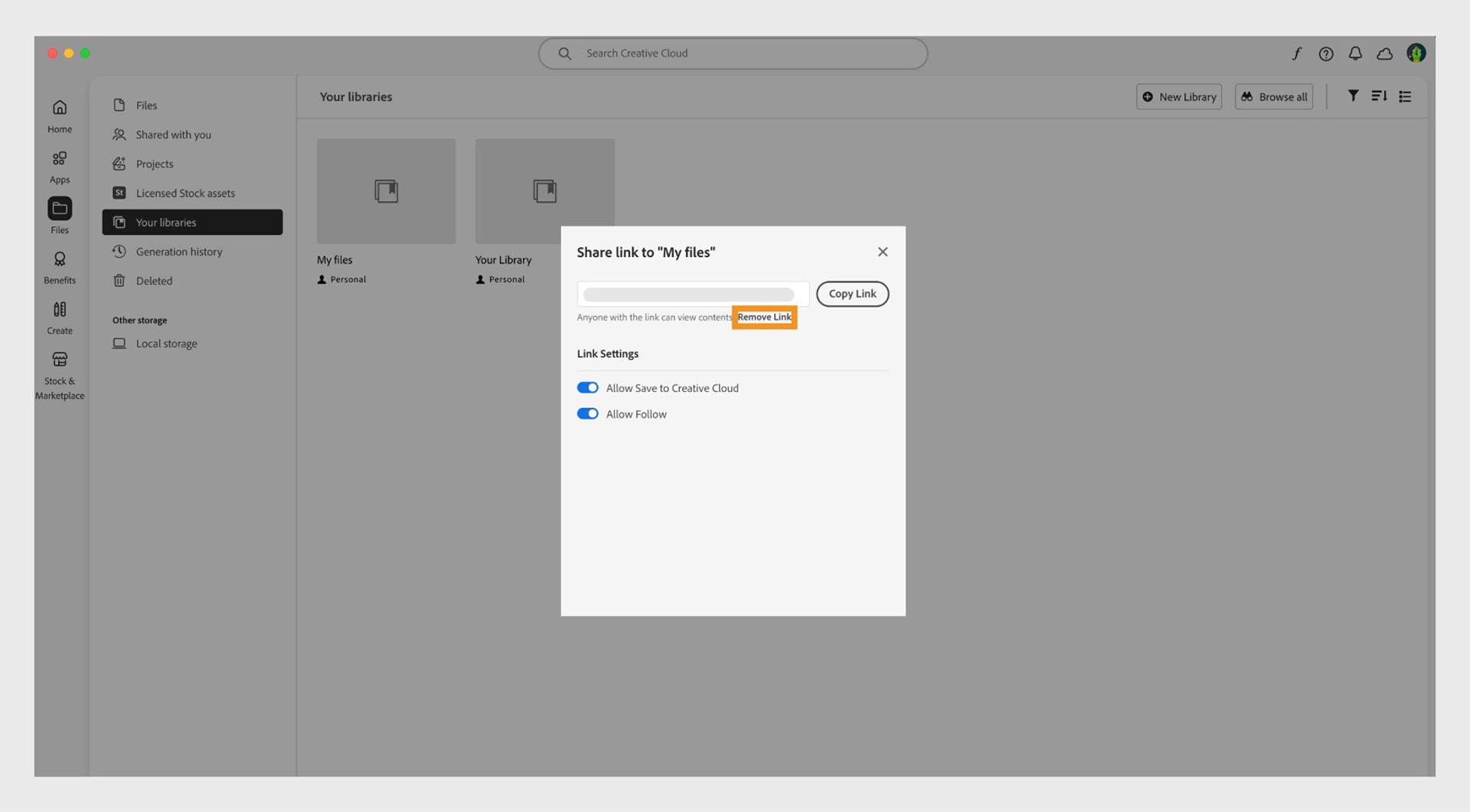Check cloud storage status icon
Screen dimensions: 1470x812
tap(1384, 54)
